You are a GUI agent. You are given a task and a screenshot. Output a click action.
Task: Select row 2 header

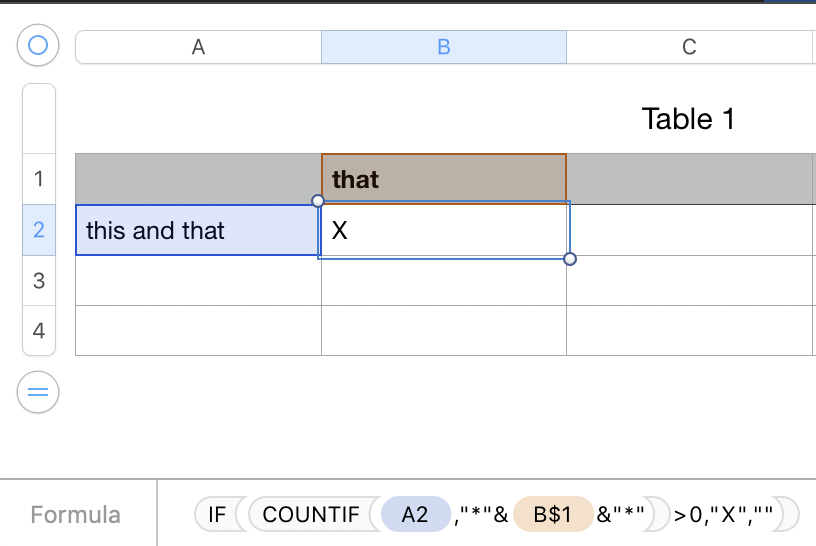coord(39,230)
